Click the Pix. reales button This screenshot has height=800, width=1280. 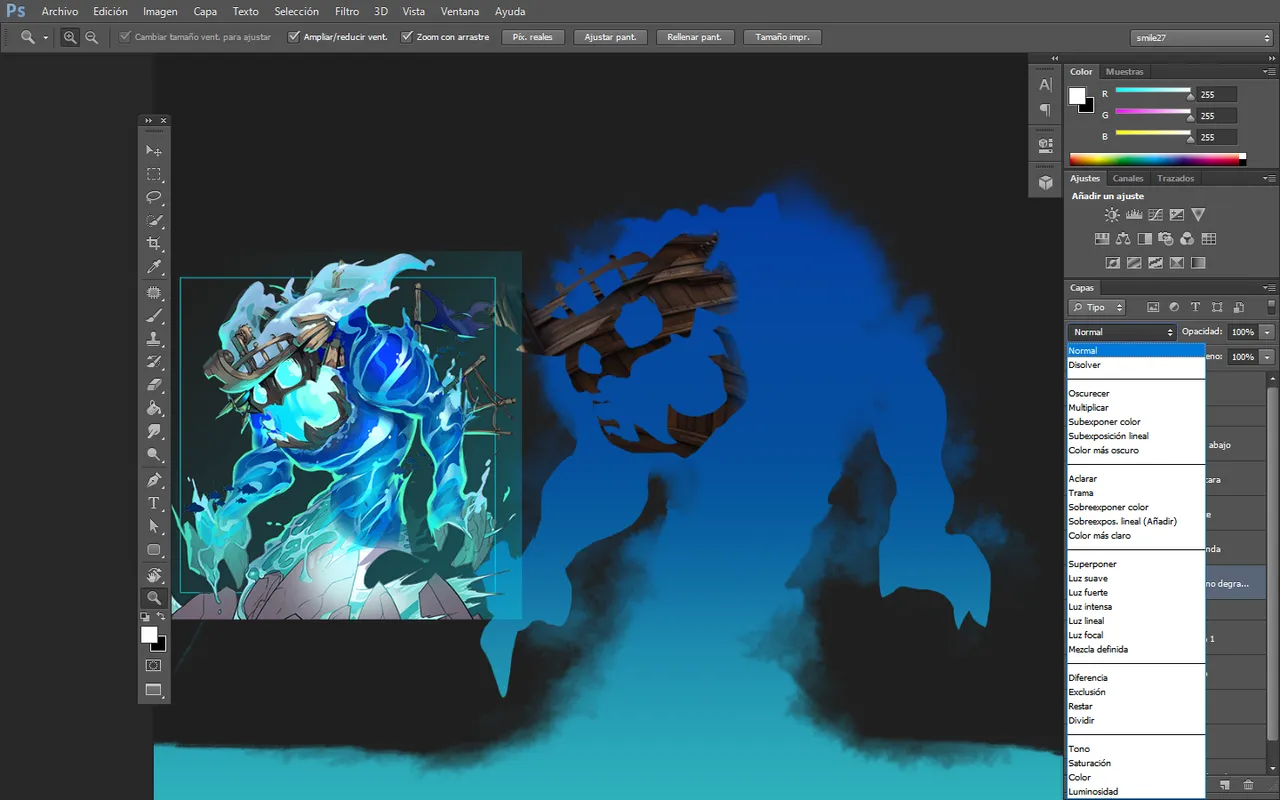(533, 37)
